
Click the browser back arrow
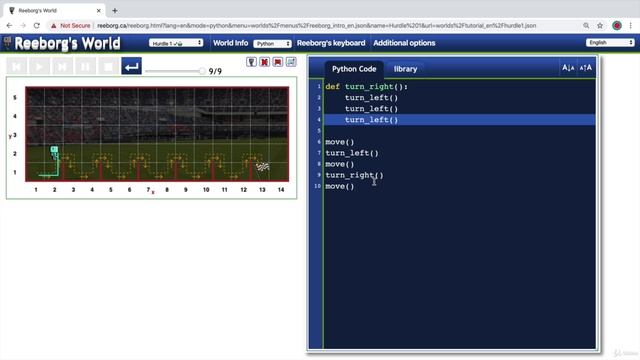pos(9,25)
